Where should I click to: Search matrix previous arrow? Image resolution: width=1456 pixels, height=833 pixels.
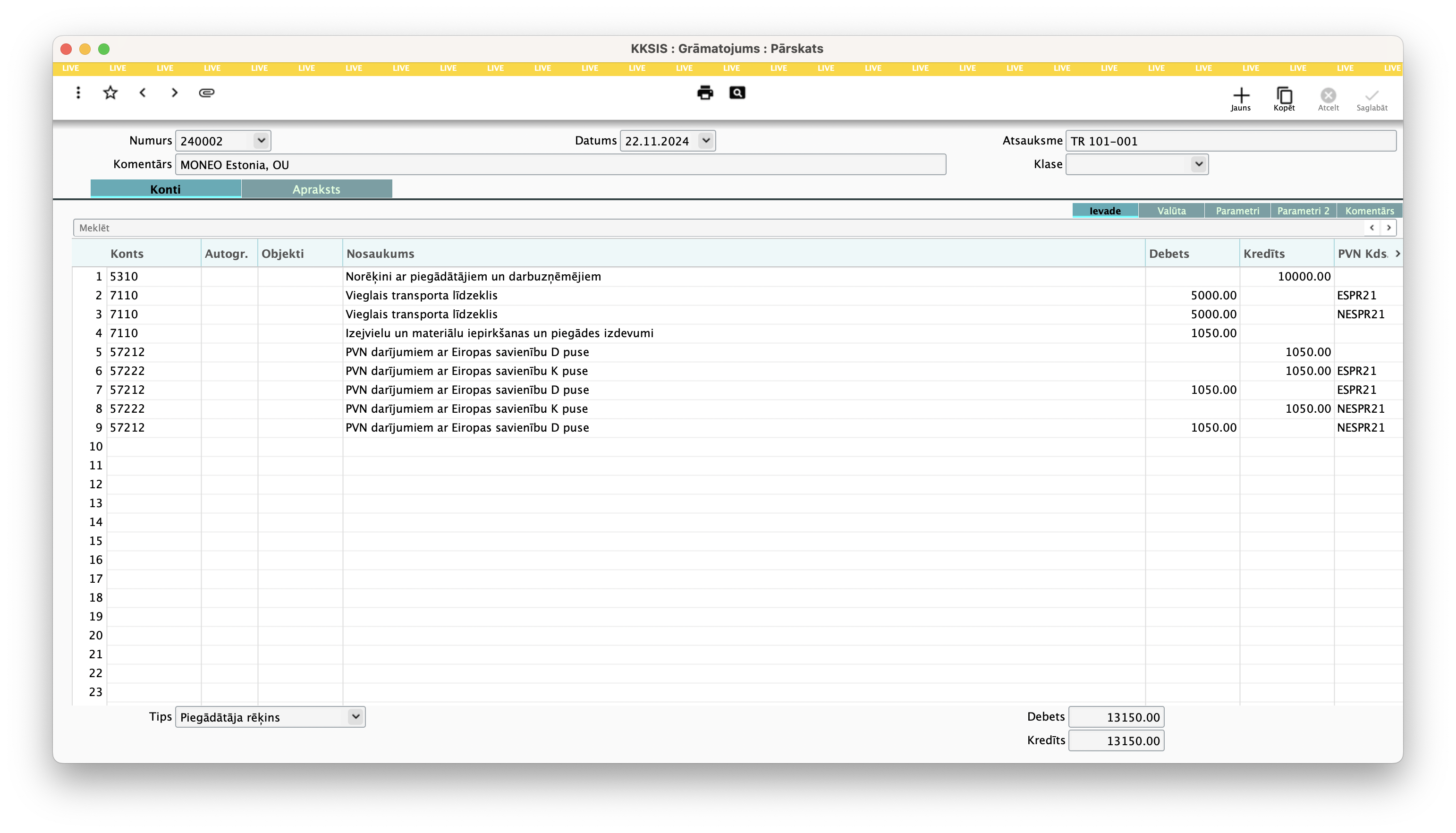(1371, 228)
